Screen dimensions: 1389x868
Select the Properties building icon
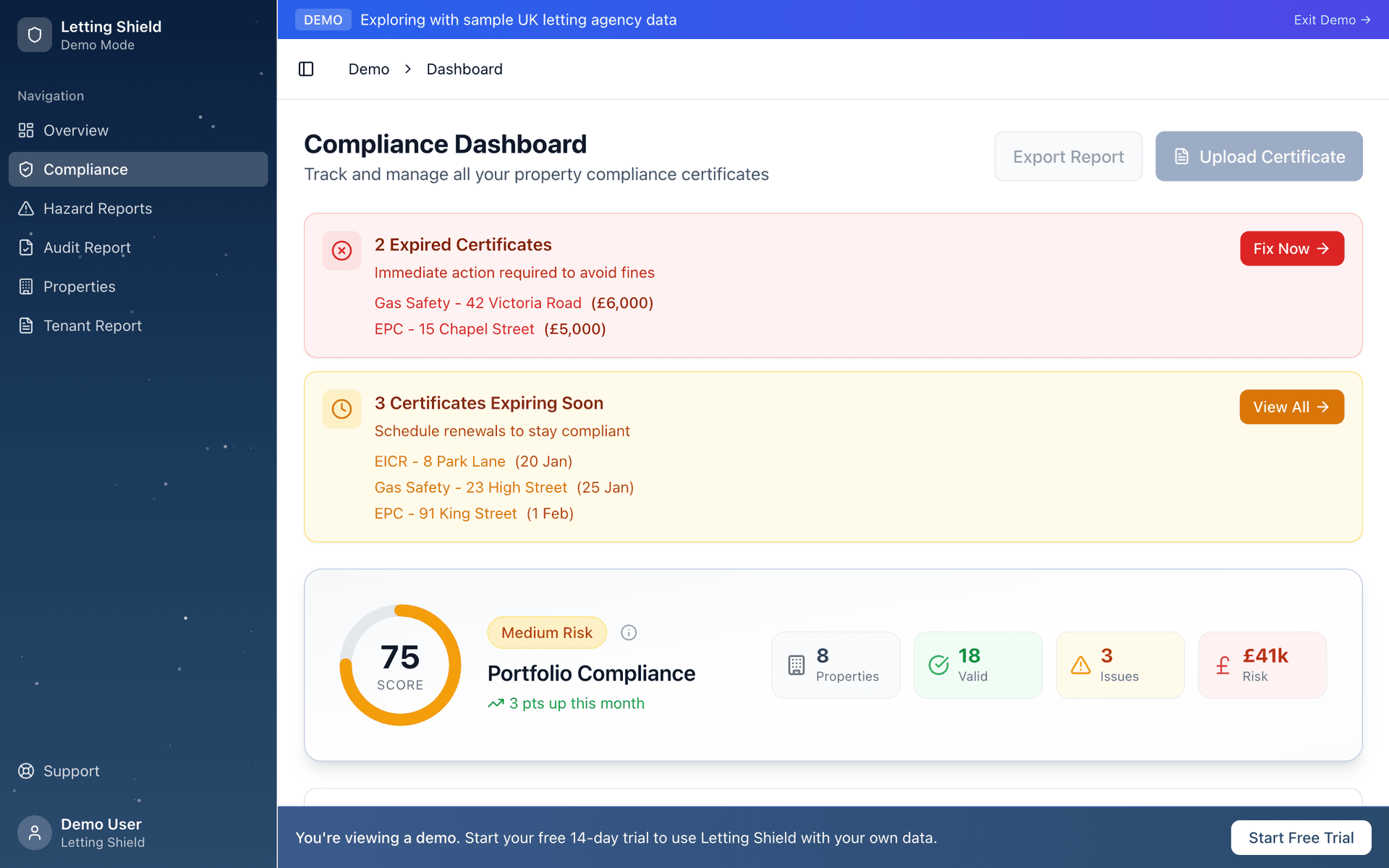click(x=26, y=286)
